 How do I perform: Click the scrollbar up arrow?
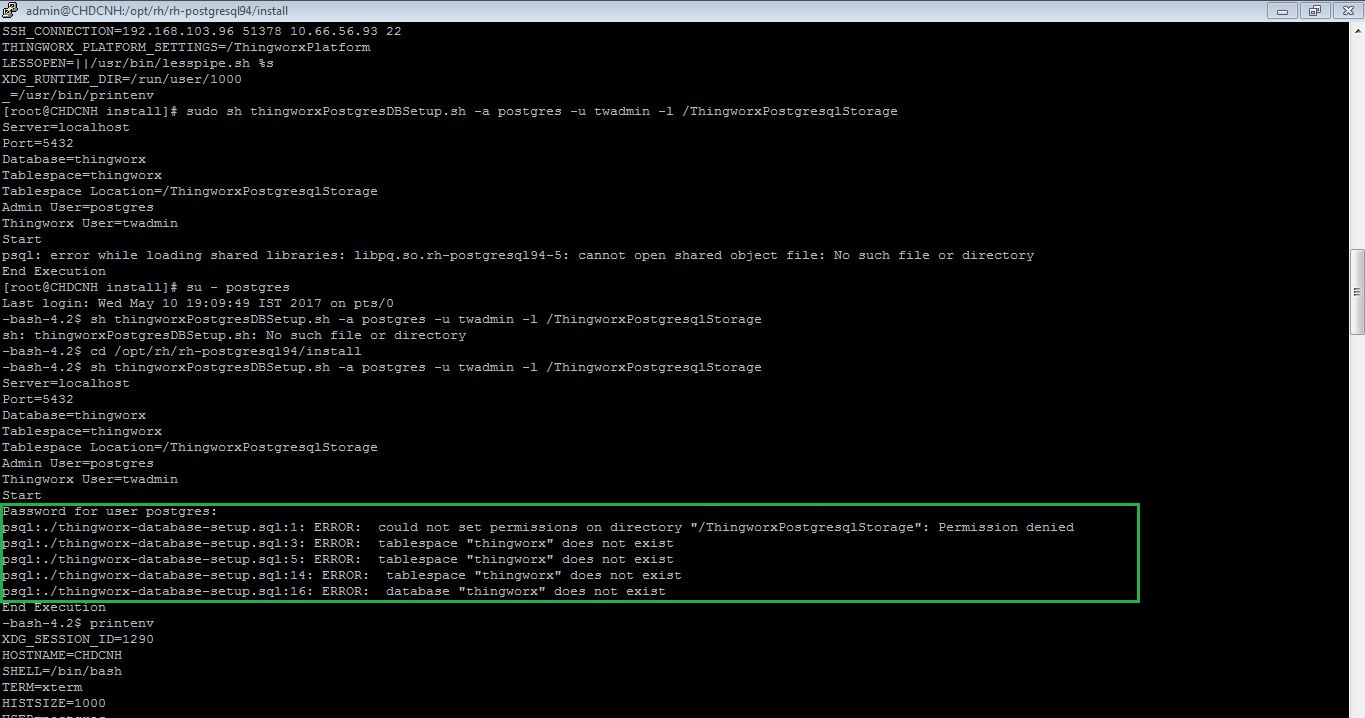point(1357,31)
